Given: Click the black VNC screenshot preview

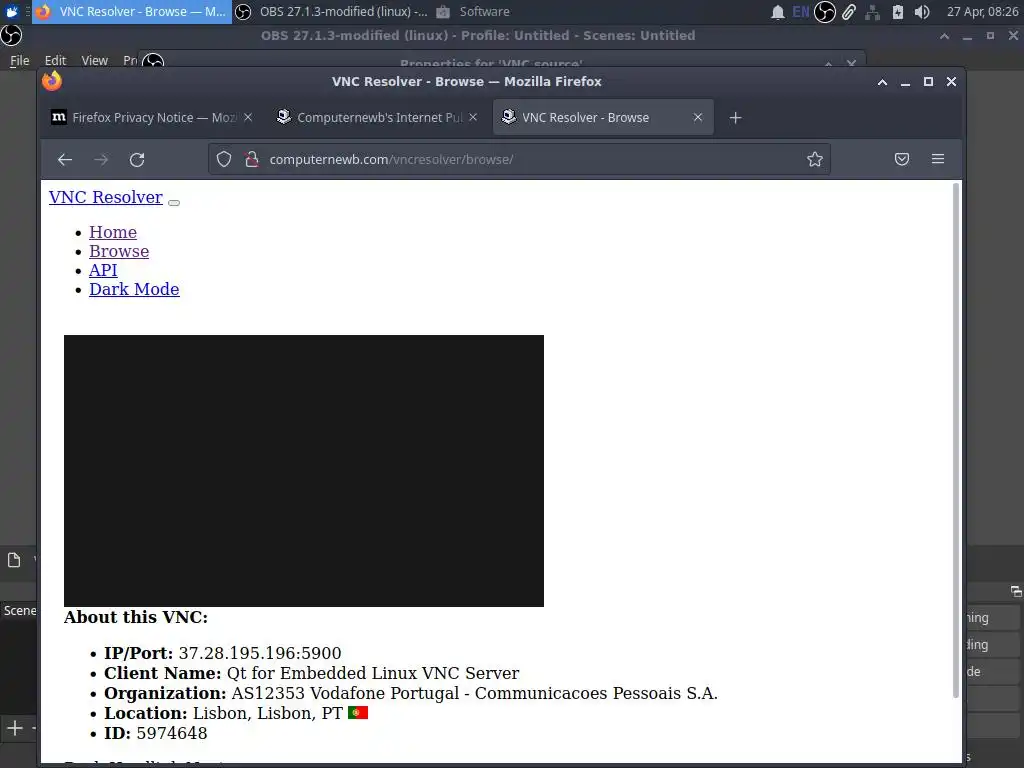Looking at the screenshot, I should pos(304,471).
